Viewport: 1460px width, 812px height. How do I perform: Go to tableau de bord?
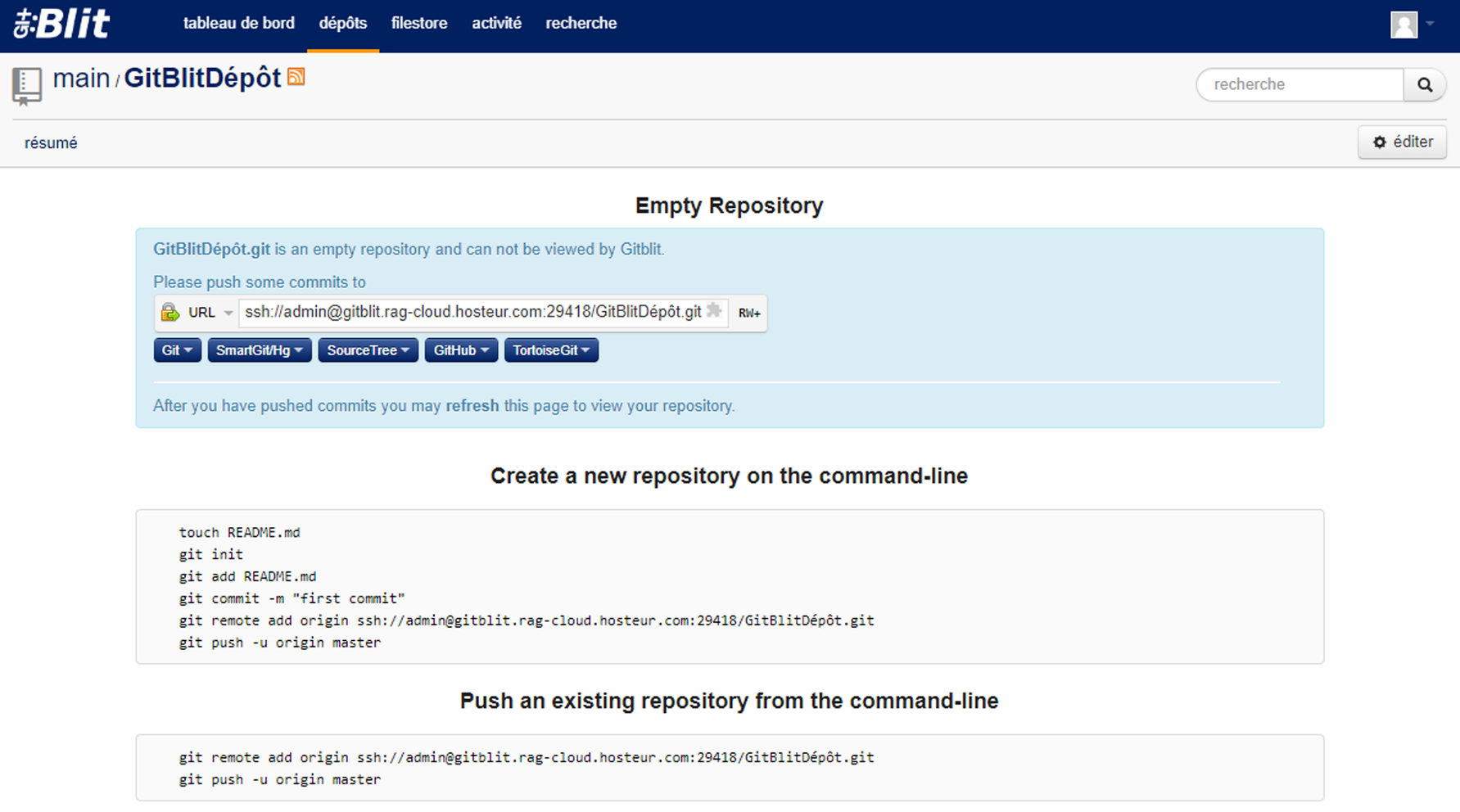pos(238,23)
